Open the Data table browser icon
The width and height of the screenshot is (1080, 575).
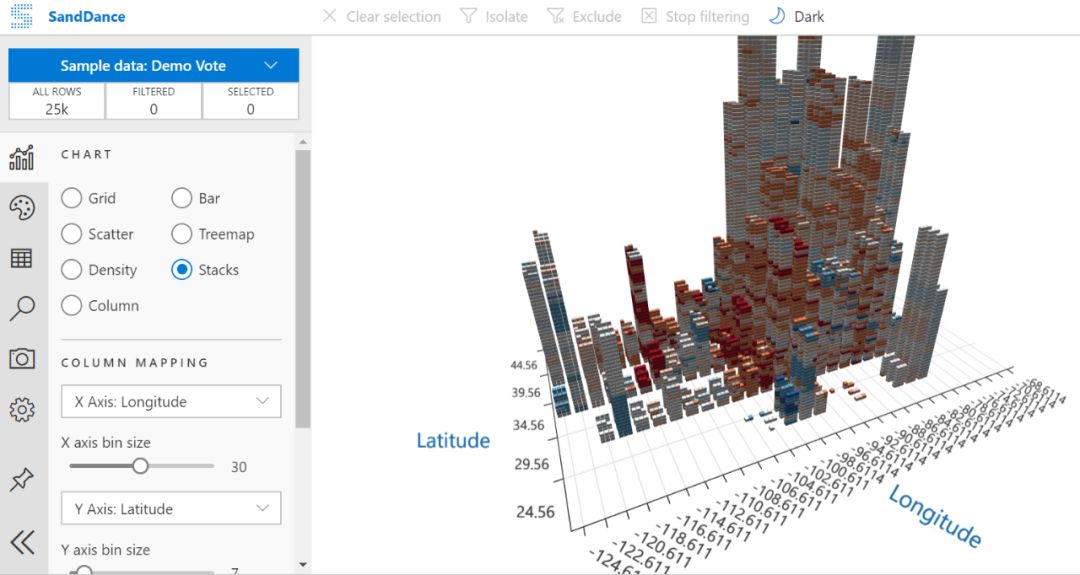click(22, 258)
